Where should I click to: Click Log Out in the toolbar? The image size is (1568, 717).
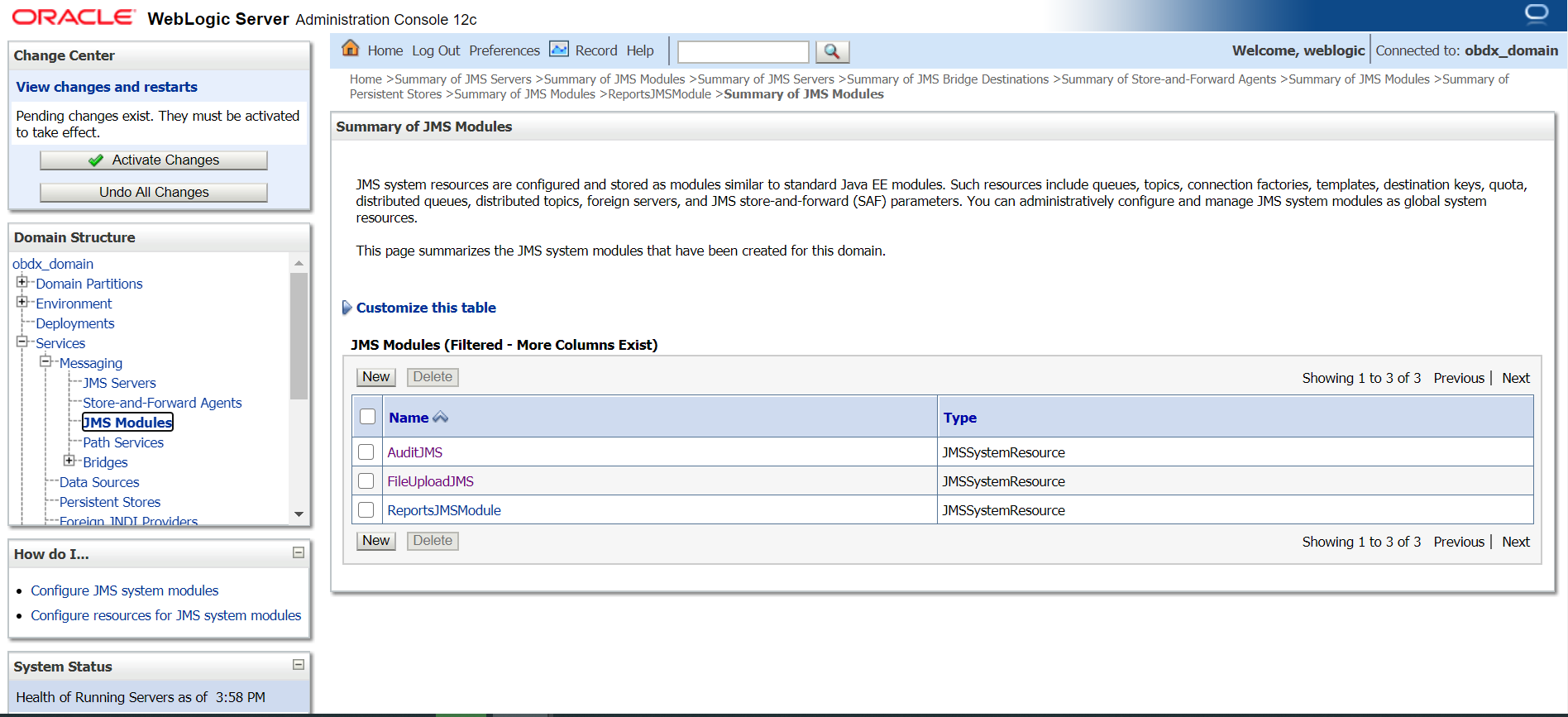(436, 50)
